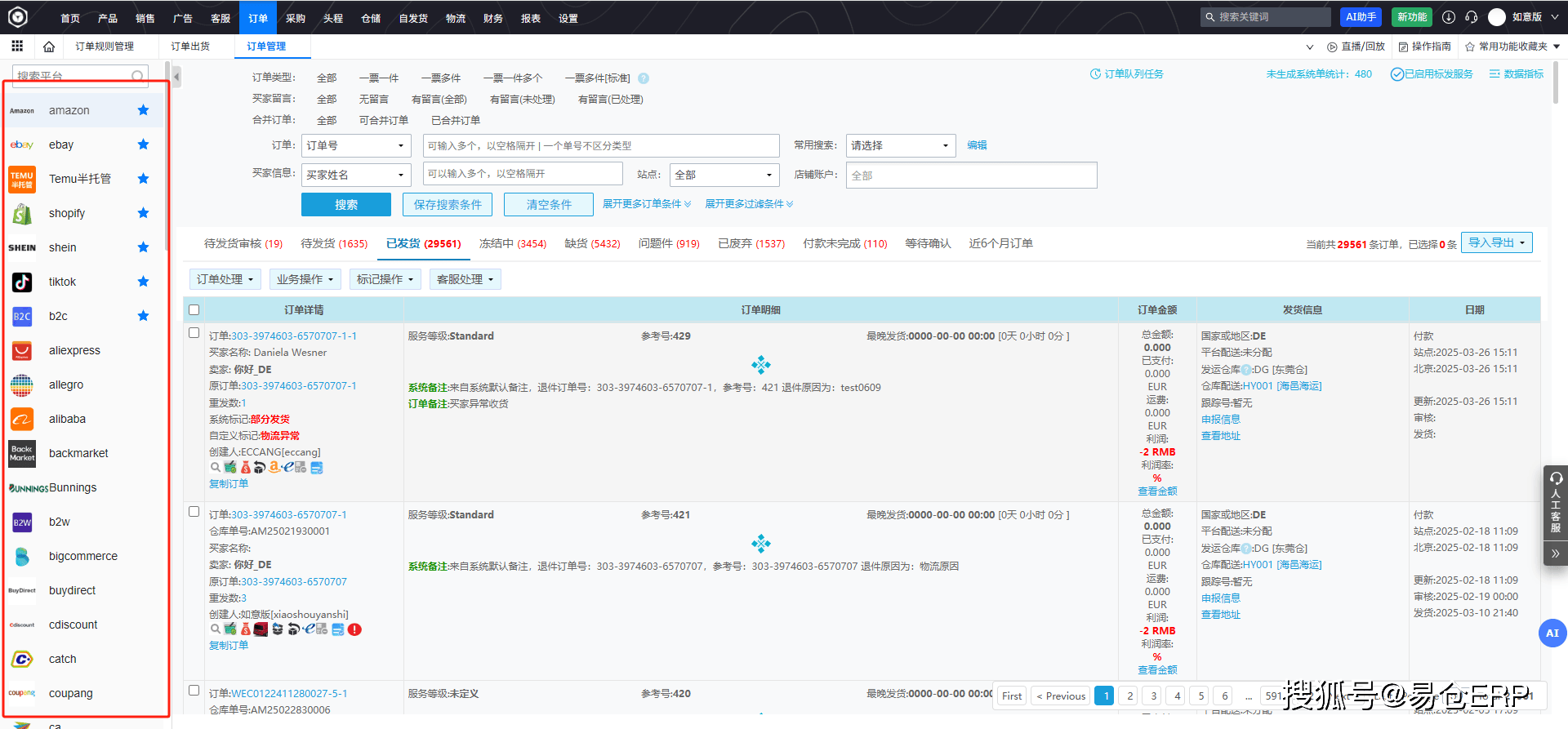Go to page 2 in pagination
Screen dimensions: 1568x729
click(x=1129, y=696)
